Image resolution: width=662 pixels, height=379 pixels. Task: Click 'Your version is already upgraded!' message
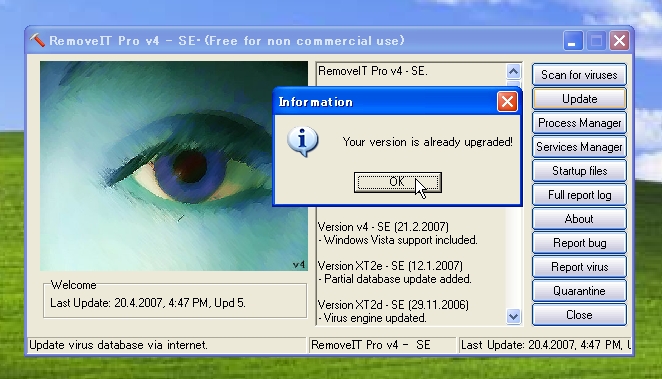[x=428, y=142]
